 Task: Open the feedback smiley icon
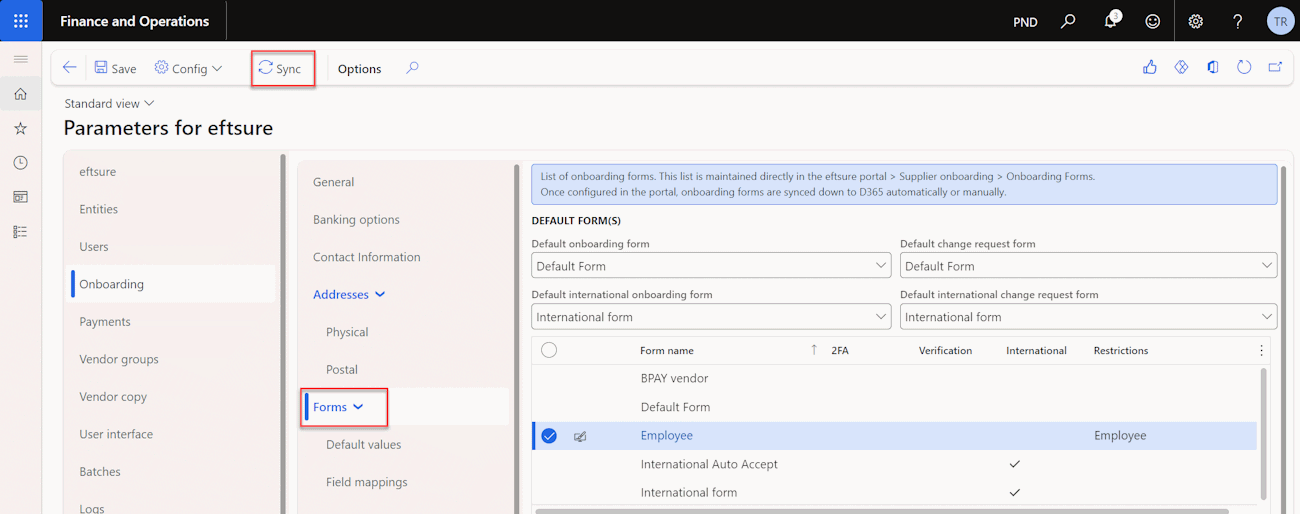pyautogui.click(x=1153, y=21)
